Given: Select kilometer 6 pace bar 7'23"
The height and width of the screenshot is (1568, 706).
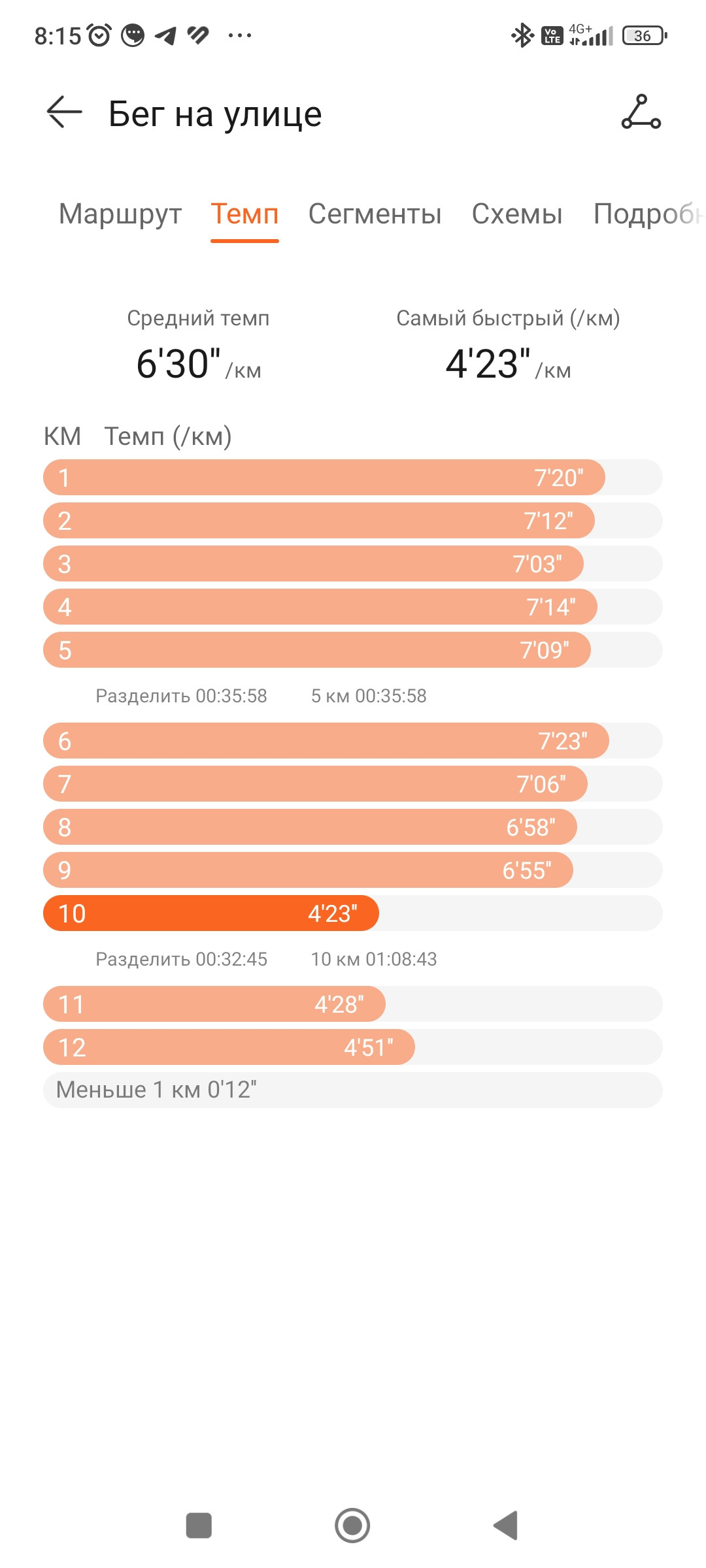Looking at the screenshot, I should [326, 741].
